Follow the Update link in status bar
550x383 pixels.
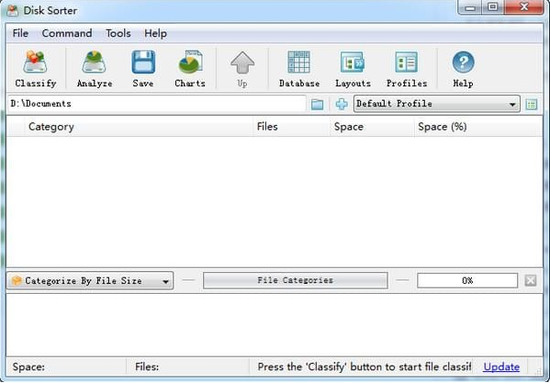coord(501,367)
